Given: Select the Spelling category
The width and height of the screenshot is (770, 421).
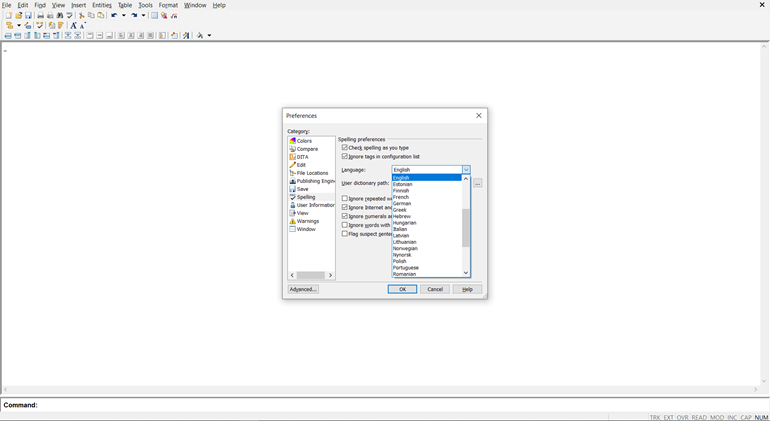Looking at the screenshot, I should pos(305,197).
